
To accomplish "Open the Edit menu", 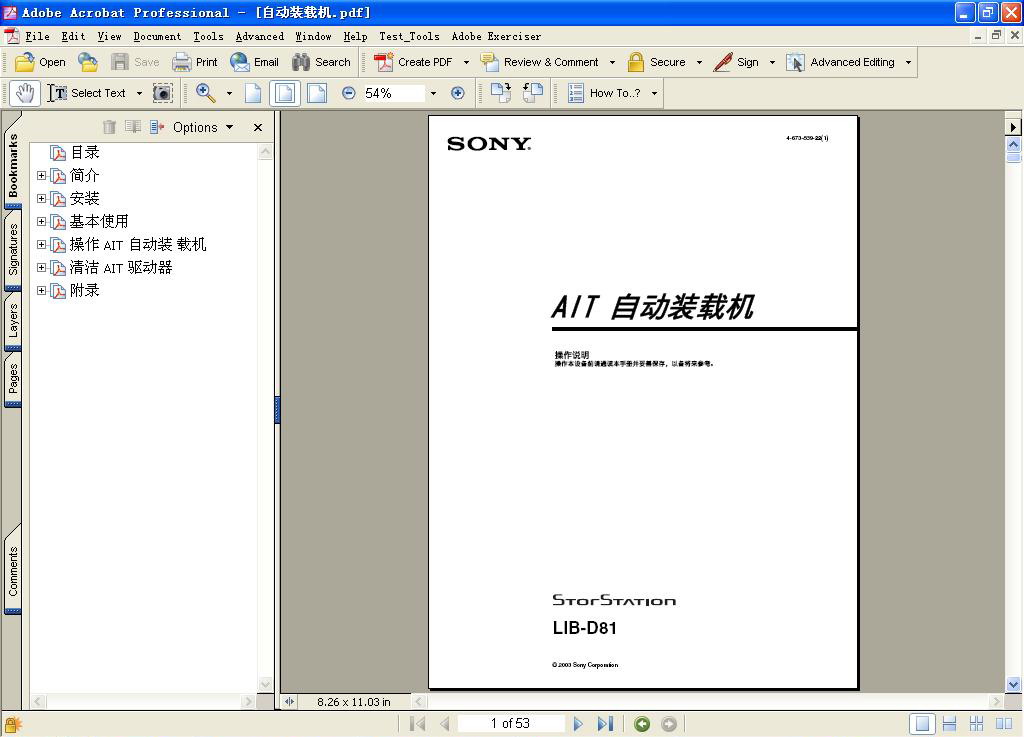I will coord(73,37).
